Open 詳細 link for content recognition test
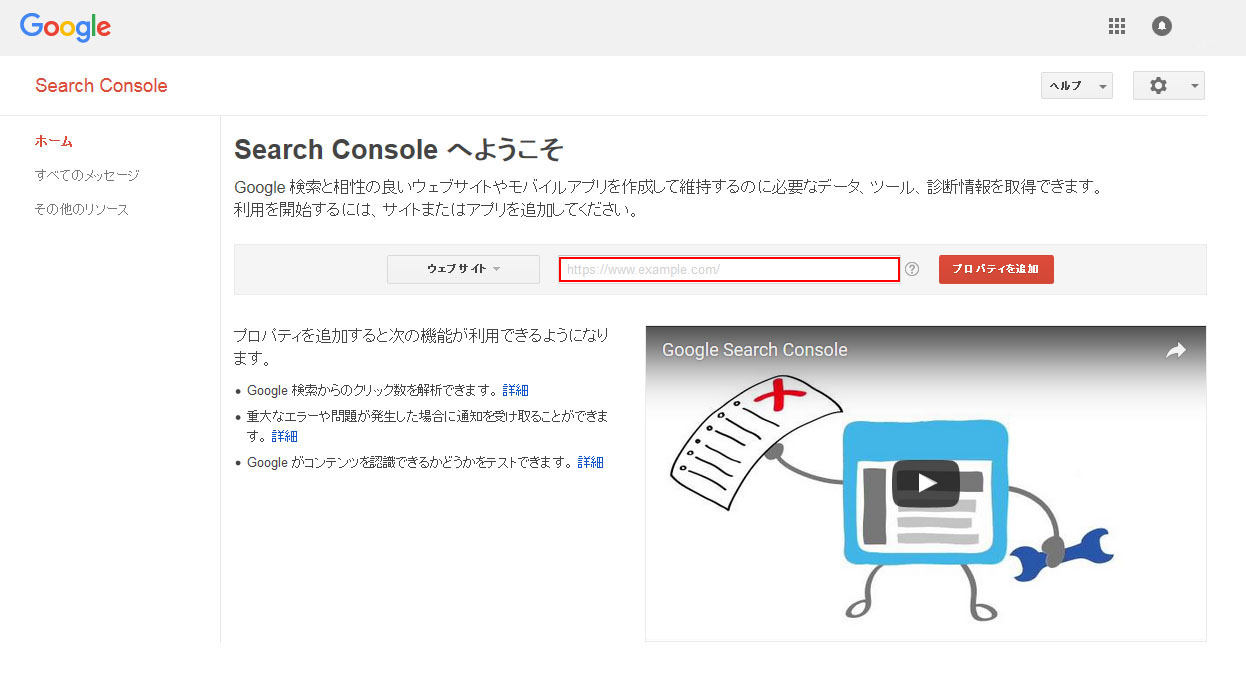Viewport: 1246px width, 681px height. tap(591, 462)
